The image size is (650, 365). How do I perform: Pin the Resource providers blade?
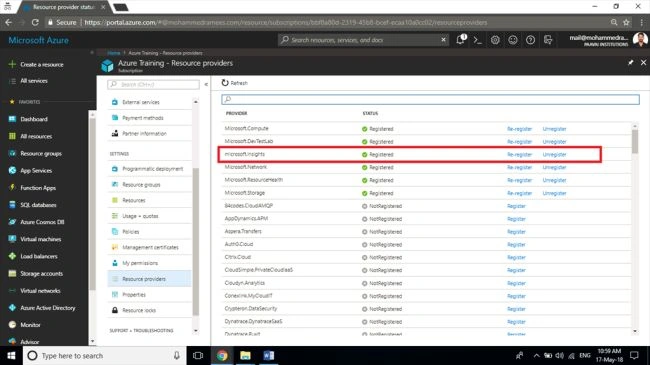[x=631, y=63]
